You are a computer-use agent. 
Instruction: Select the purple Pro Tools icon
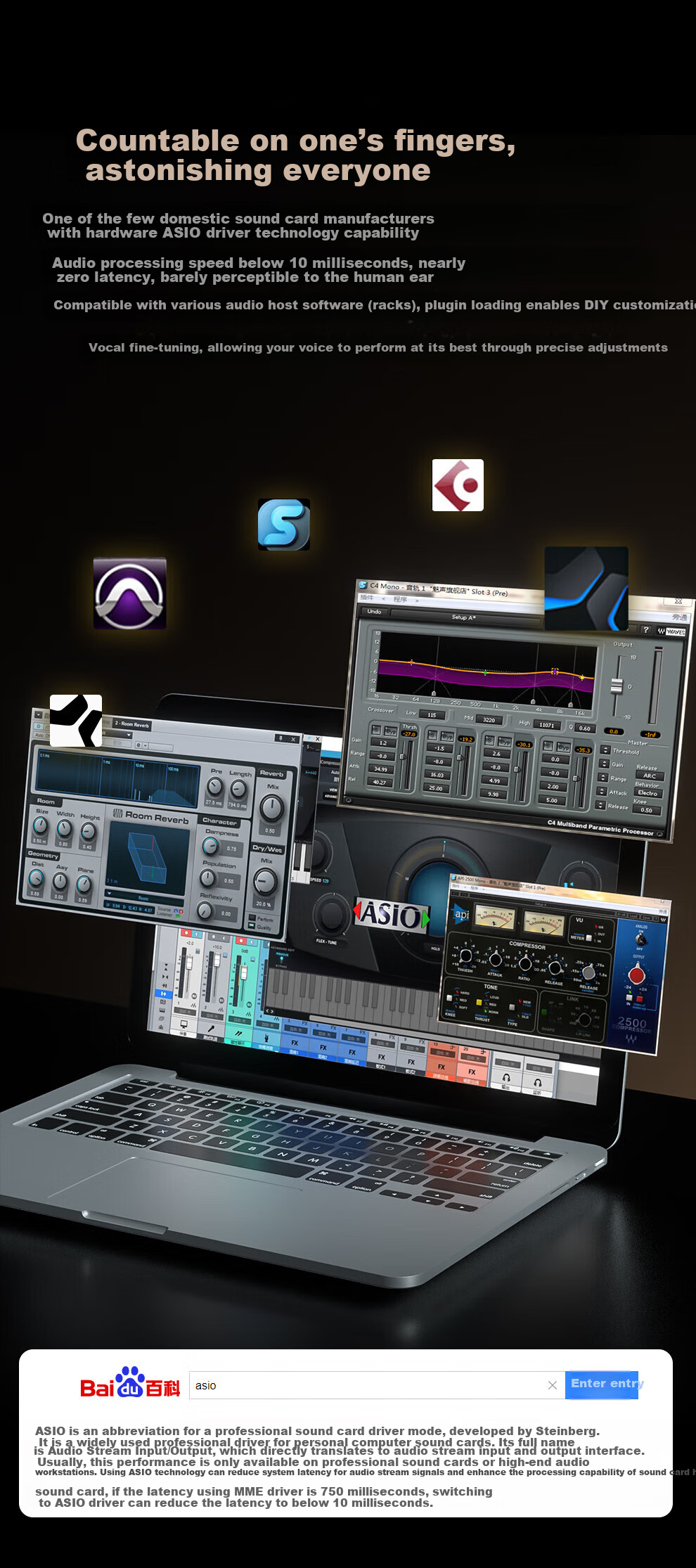pyautogui.click(x=130, y=593)
